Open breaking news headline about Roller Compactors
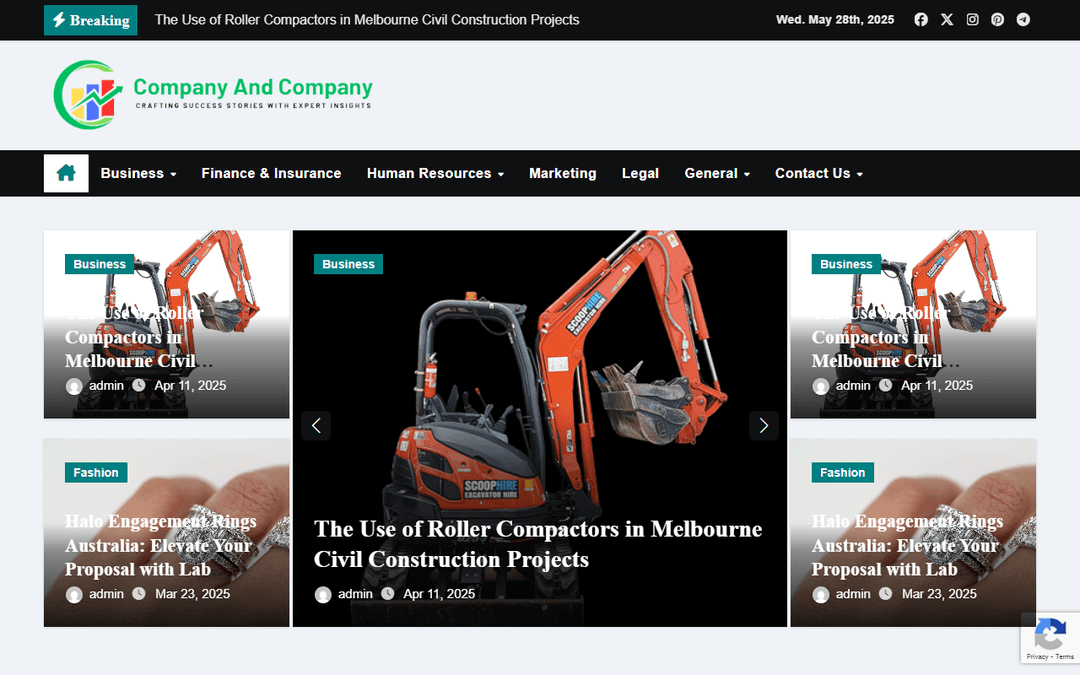The height and width of the screenshot is (675, 1080). pyautogui.click(x=367, y=20)
